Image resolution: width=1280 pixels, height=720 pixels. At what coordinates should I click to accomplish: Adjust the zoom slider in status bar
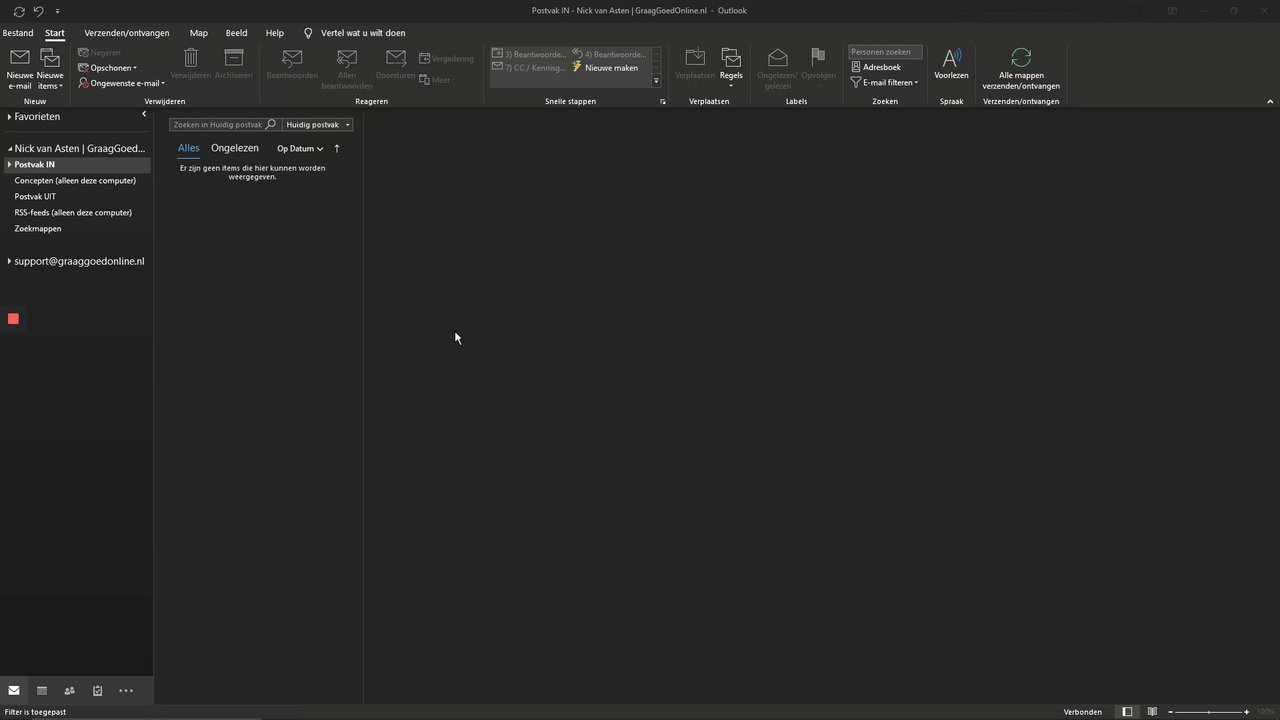[x=1209, y=712]
